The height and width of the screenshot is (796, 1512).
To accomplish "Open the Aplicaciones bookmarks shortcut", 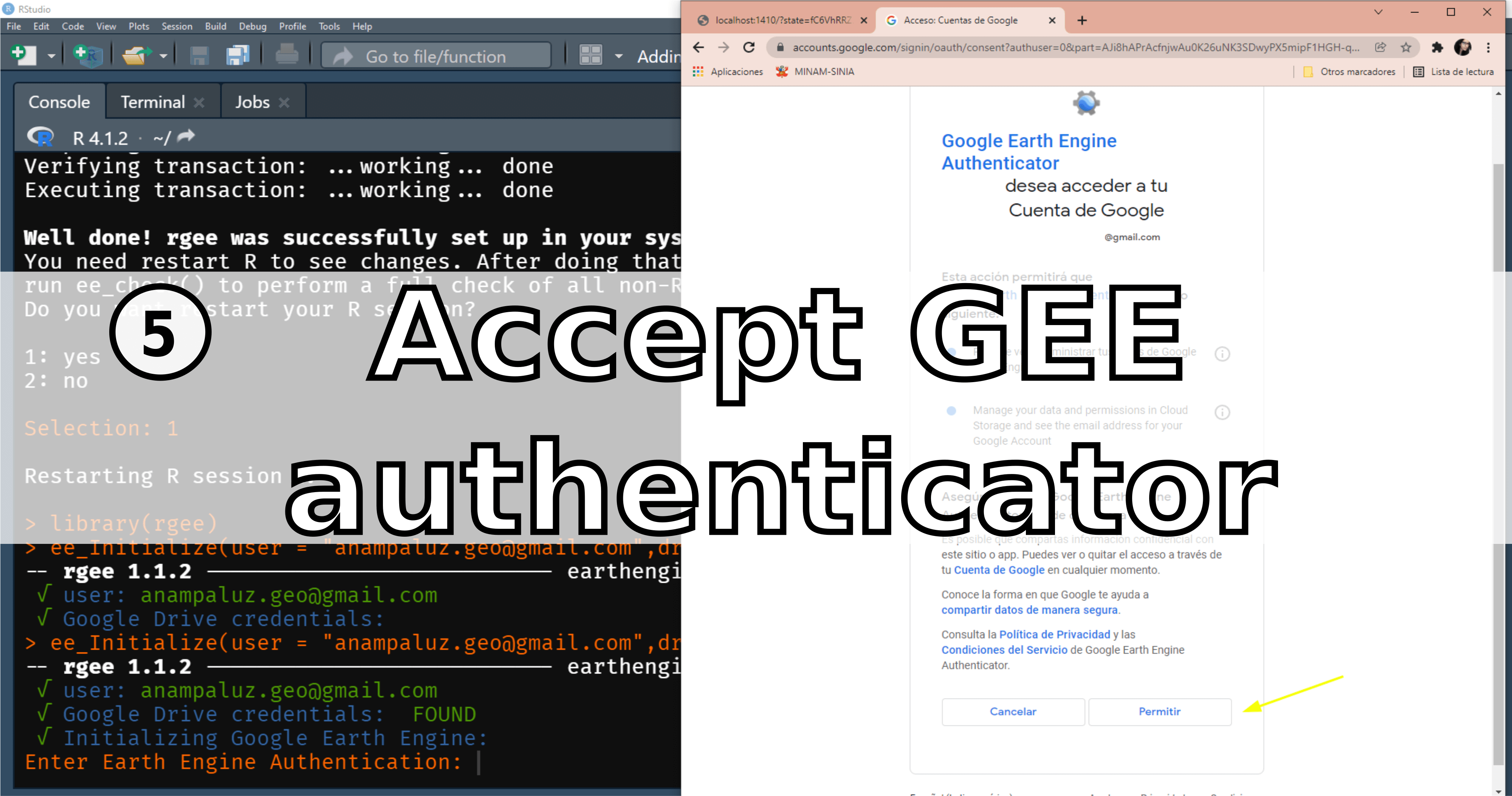I will (x=727, y=71).
